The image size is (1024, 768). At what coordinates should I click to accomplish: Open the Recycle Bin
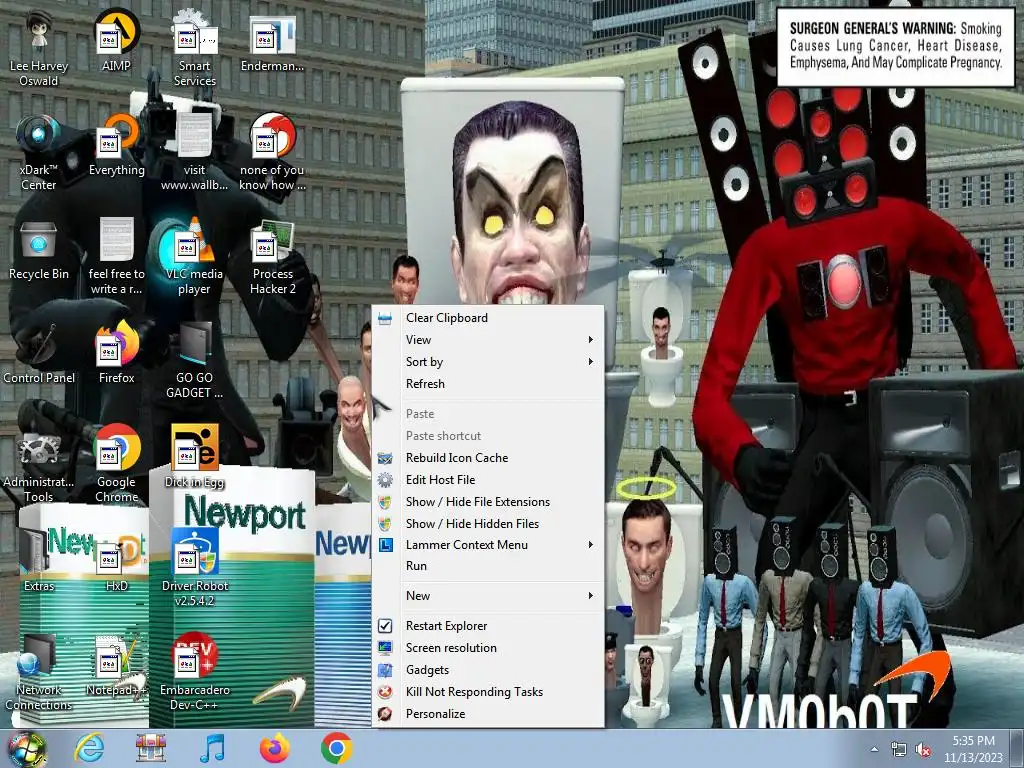point(39,251)
